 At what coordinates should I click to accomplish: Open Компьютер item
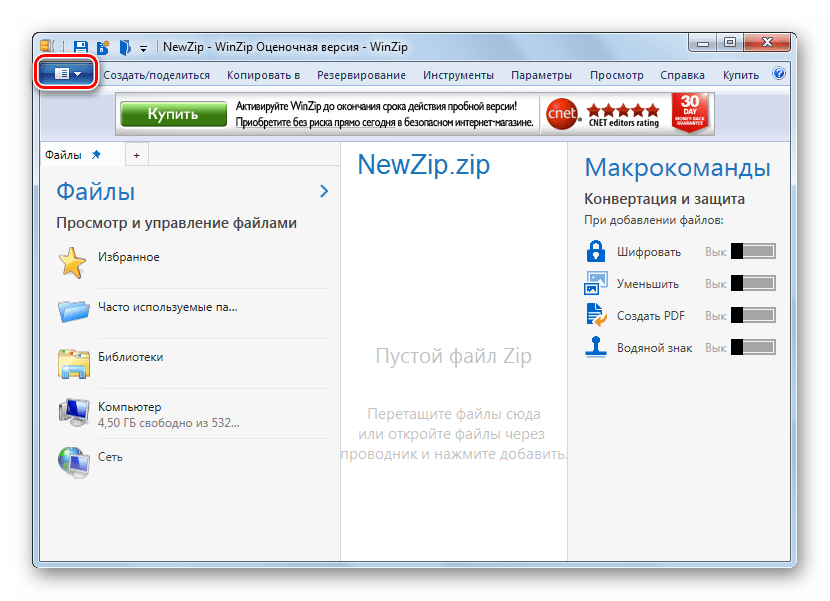tap(194, 413)
